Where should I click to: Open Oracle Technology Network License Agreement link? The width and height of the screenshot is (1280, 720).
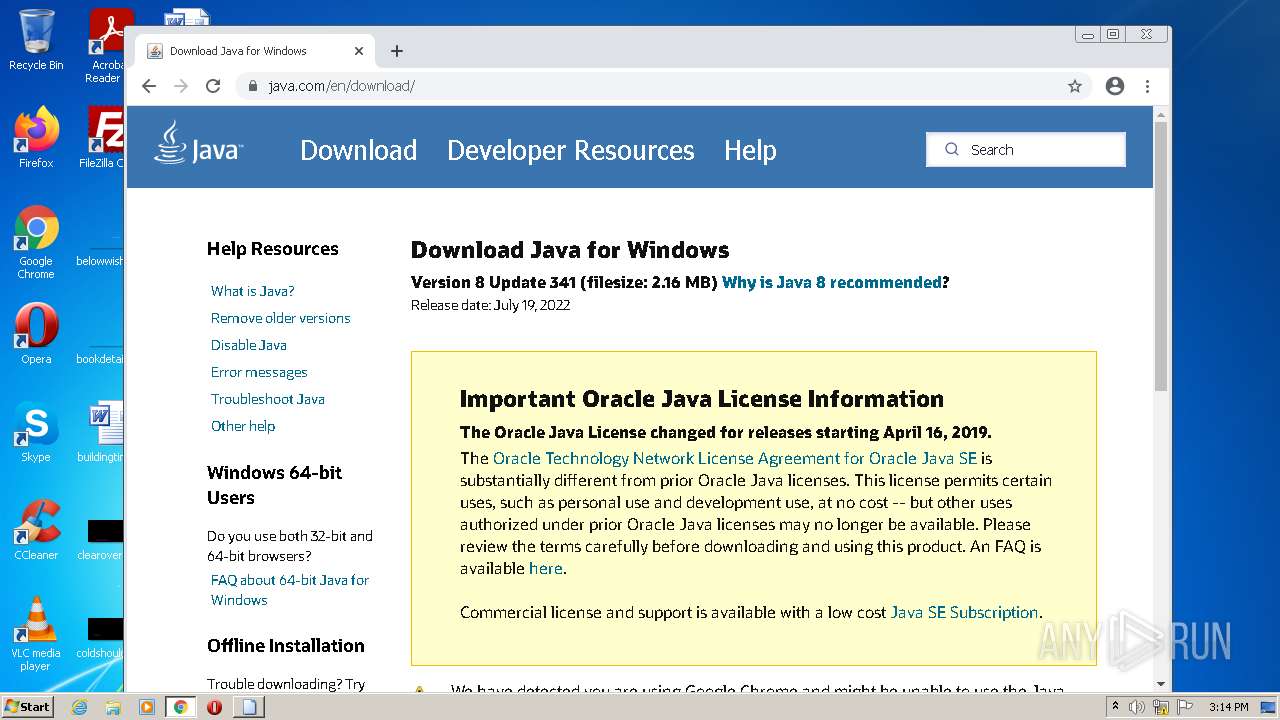(735, 458)
